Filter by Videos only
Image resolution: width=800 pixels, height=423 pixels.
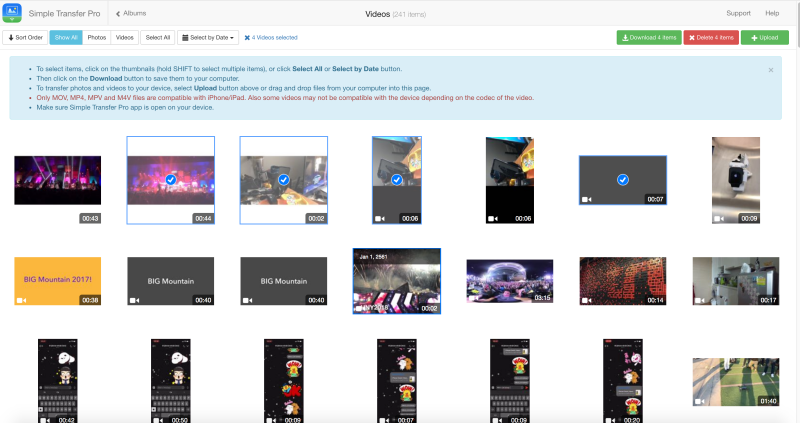pyautogui.click(x=124, y=38)
